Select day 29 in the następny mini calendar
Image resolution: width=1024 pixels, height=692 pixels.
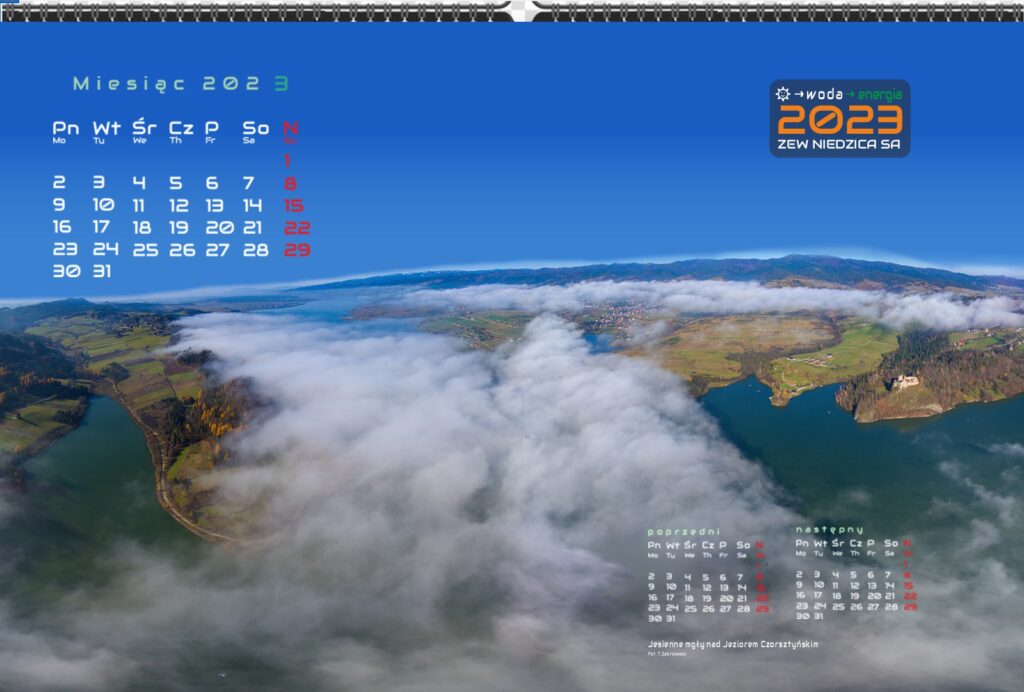[909, 606]
